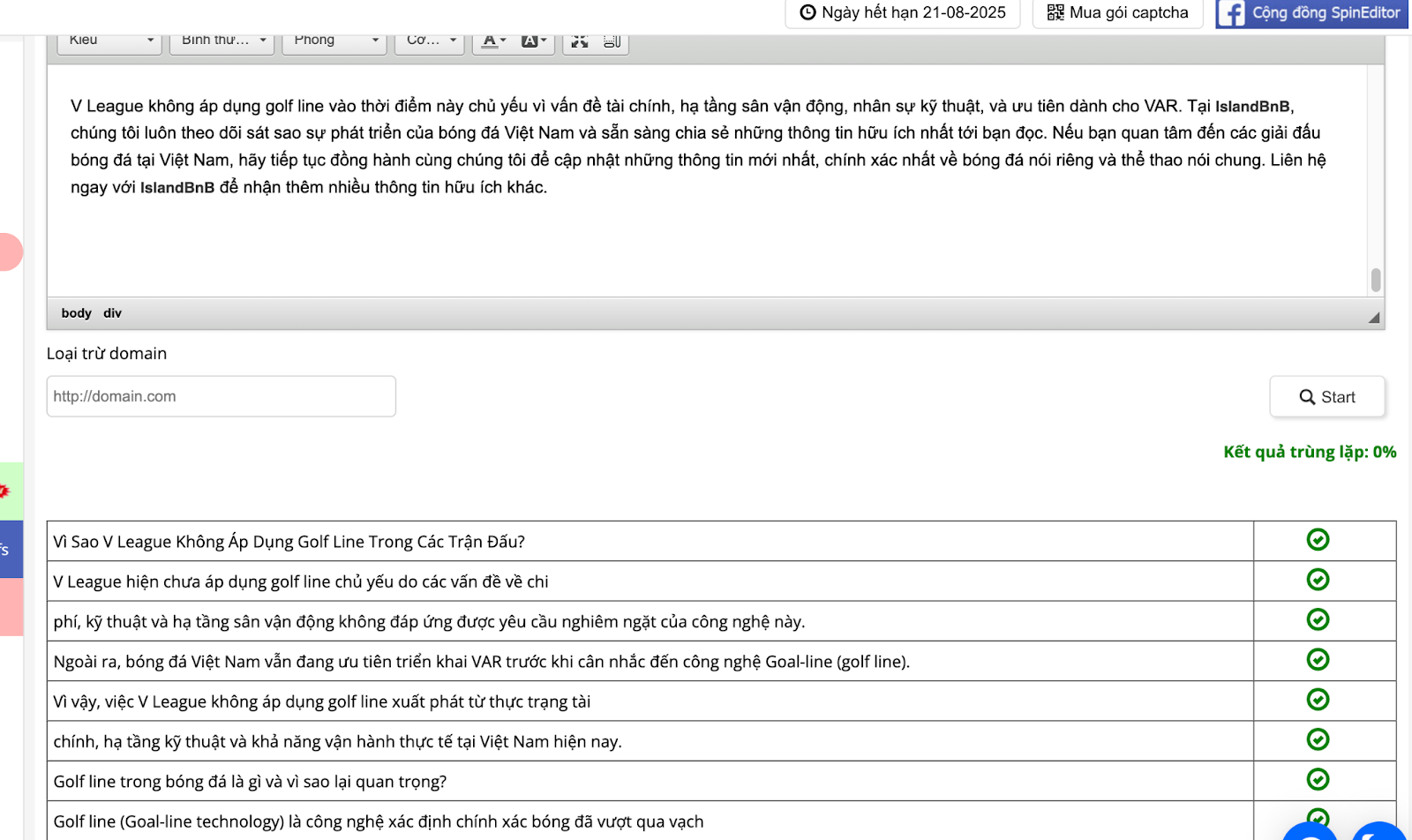Click the bold IslandBnB text after 'ngay với'
This screenshot has width=1412, height=840.
coord(177,188)
